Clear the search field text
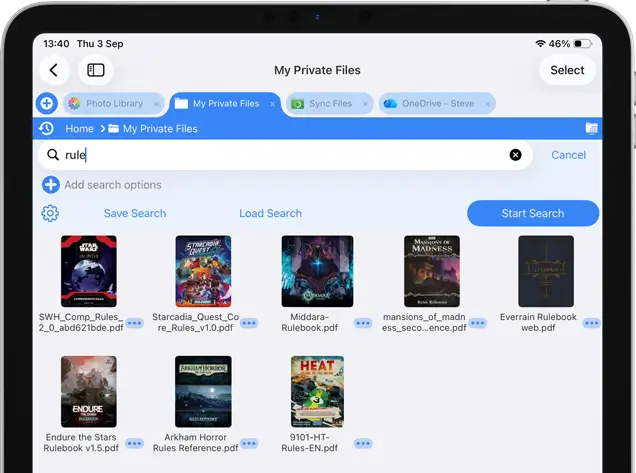 pyautogui.click(x=515, y=155)
